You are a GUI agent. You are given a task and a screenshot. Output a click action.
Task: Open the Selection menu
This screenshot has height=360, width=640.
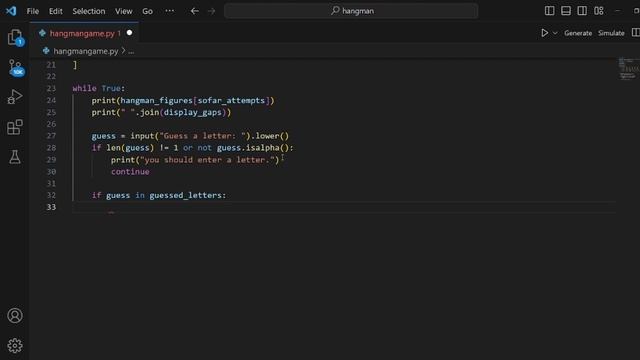point(89,11)
